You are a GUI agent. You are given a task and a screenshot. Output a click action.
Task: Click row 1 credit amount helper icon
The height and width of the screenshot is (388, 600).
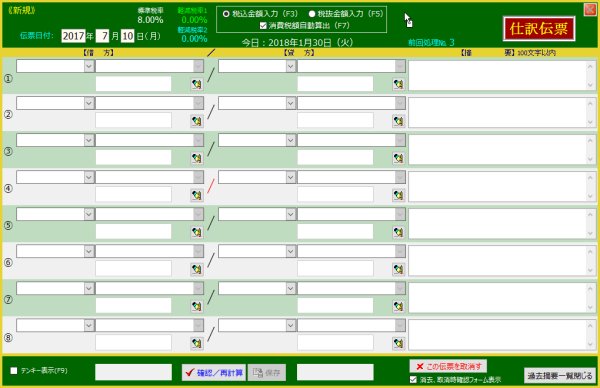[398, 84]
